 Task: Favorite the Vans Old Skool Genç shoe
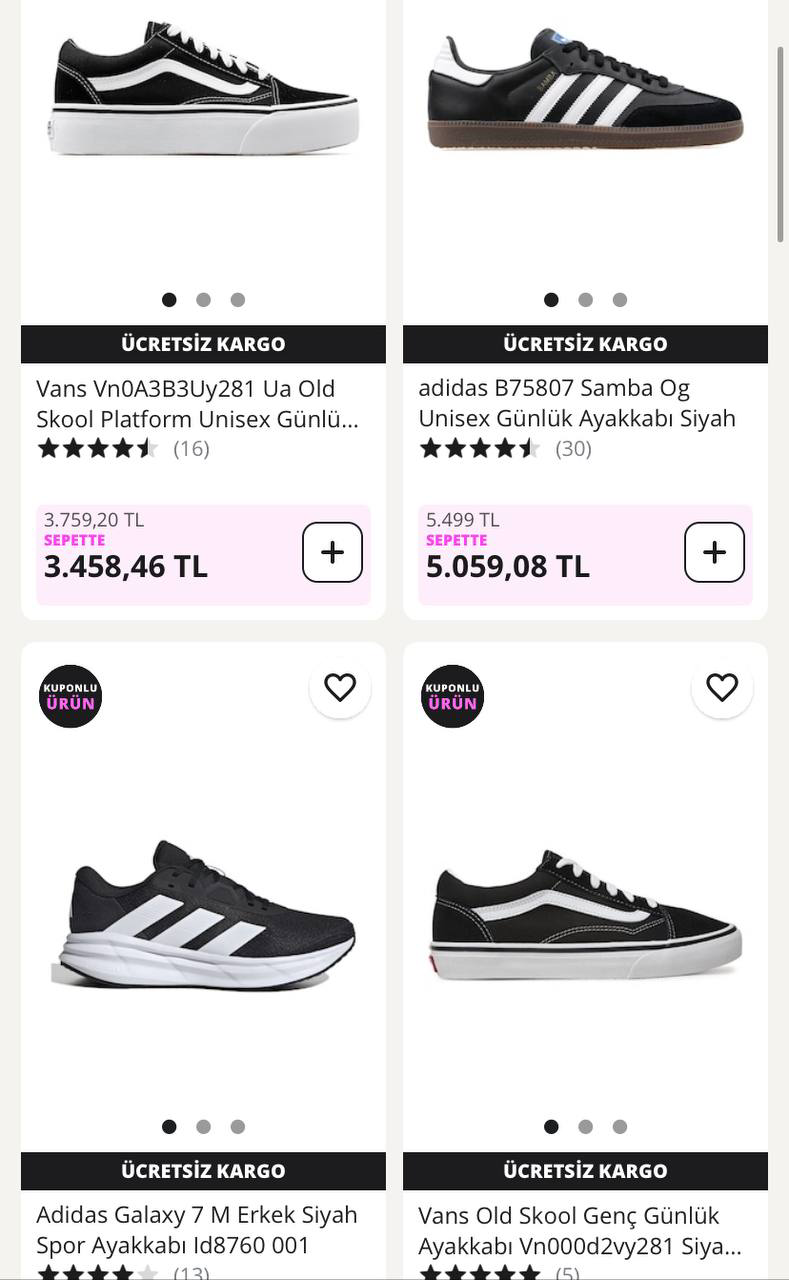(722, 688)
